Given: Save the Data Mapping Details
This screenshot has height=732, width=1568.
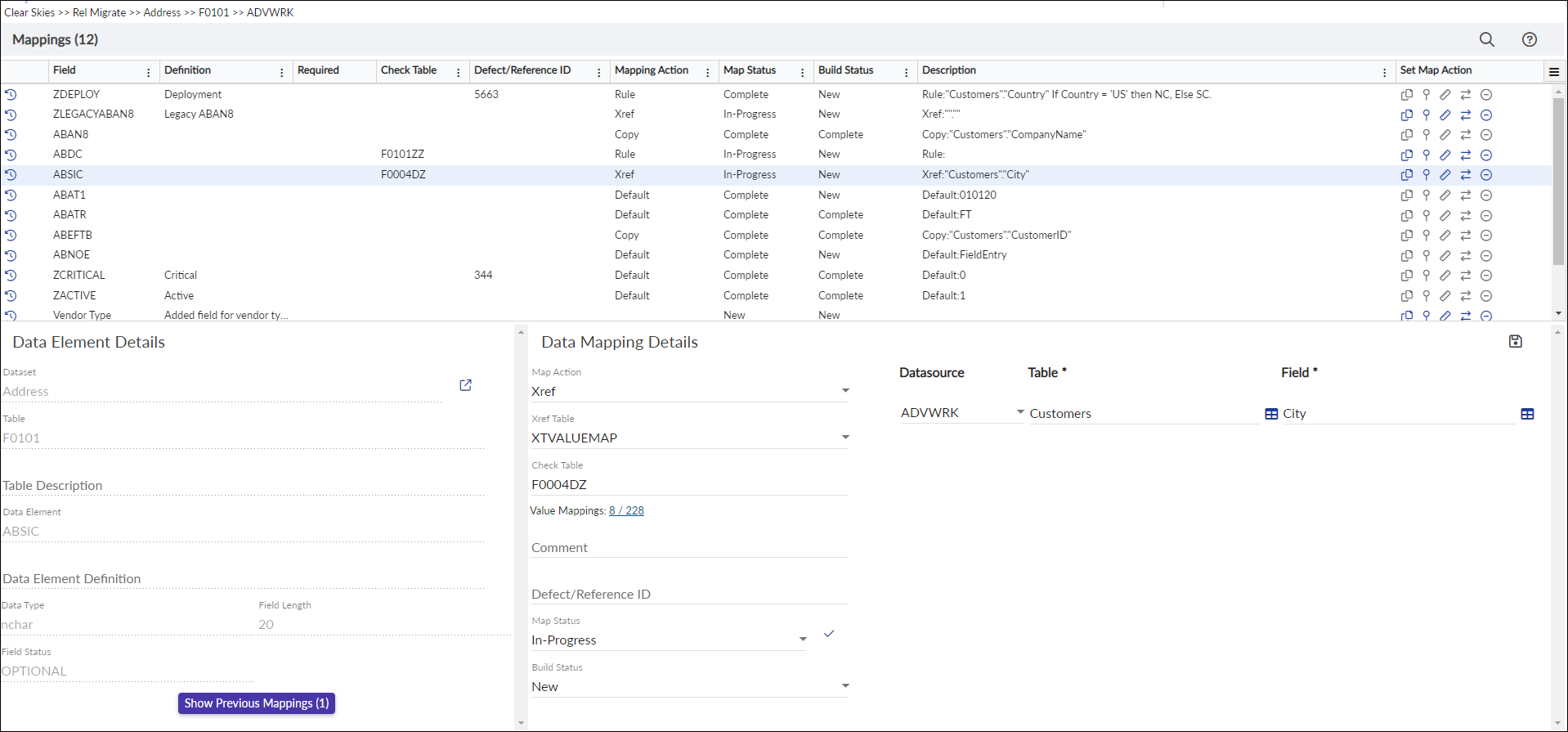Looking at the screenshot, I should coord(1515,341).
